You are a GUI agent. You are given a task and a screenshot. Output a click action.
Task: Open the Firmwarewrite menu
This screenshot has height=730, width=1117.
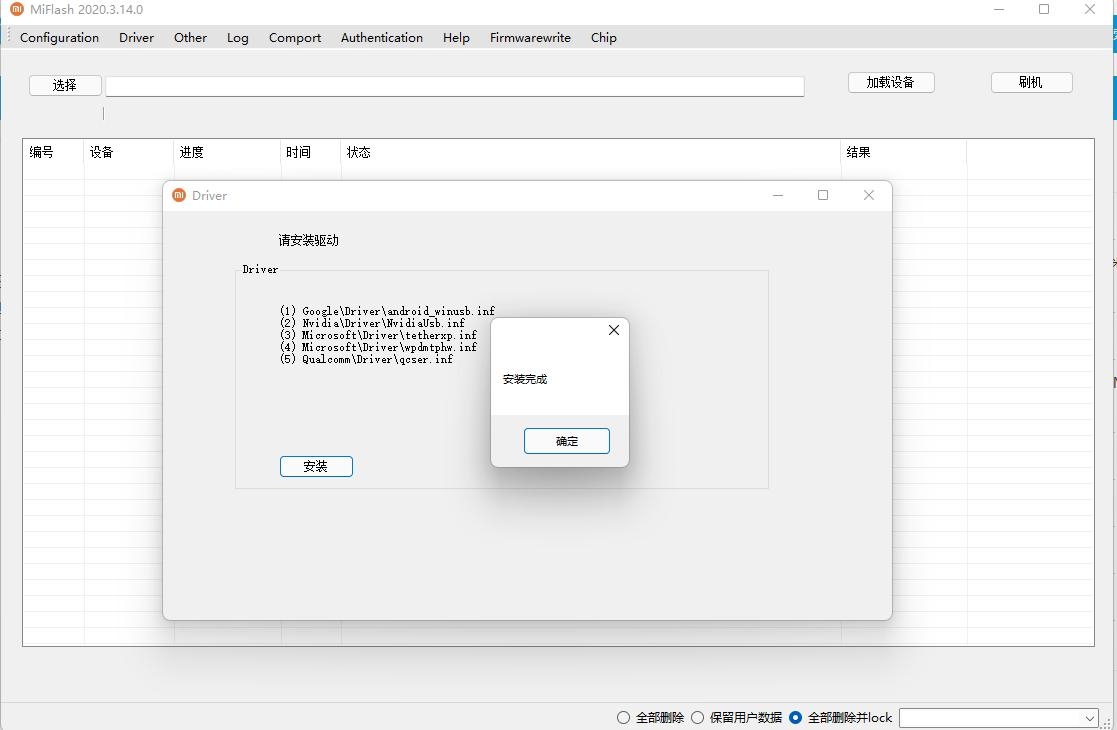(x=530, y=38)
